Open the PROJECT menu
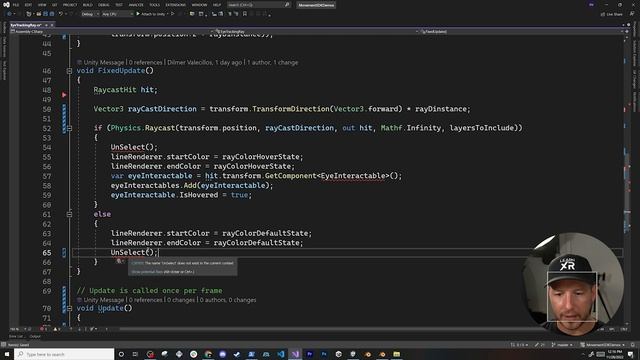The width and height of the screenshot is (640, 360). 70,5
